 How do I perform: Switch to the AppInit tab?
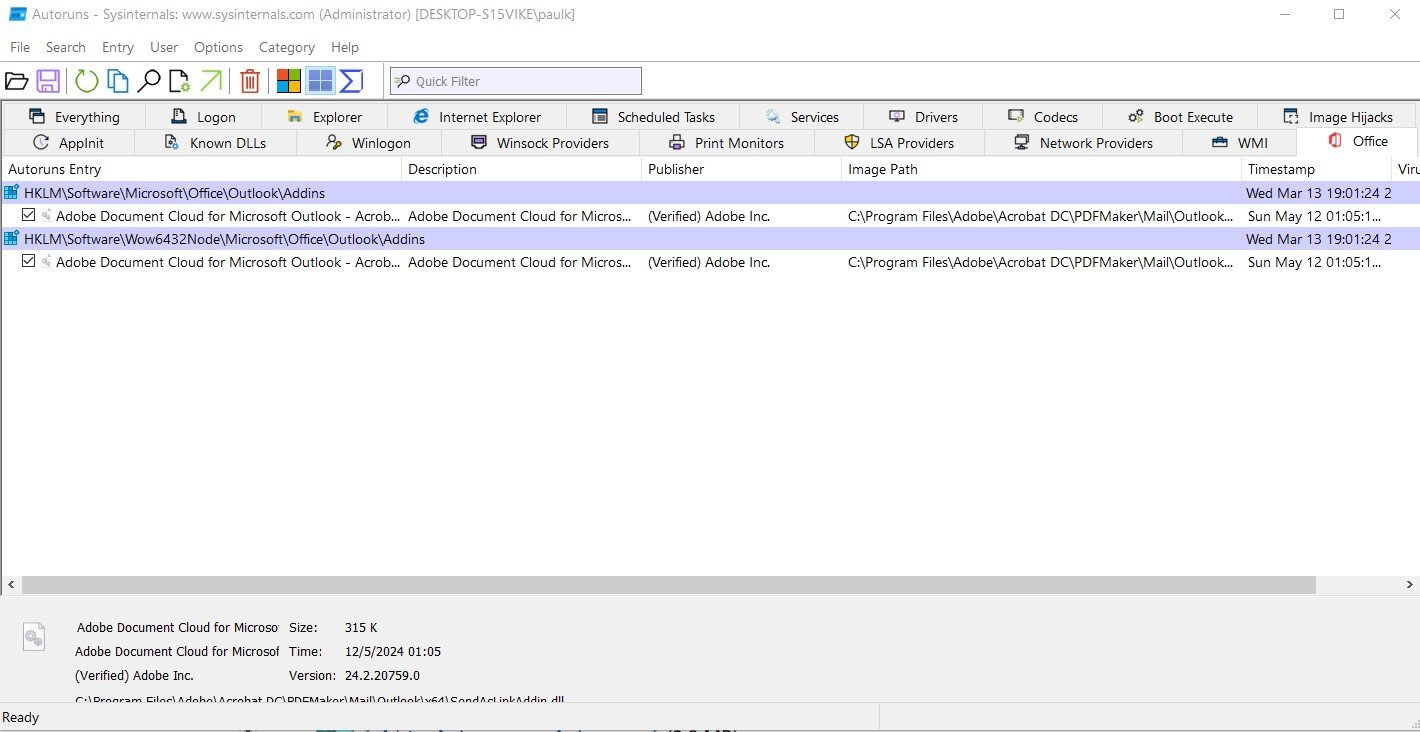pyautogui.click(x=68, y=143)
